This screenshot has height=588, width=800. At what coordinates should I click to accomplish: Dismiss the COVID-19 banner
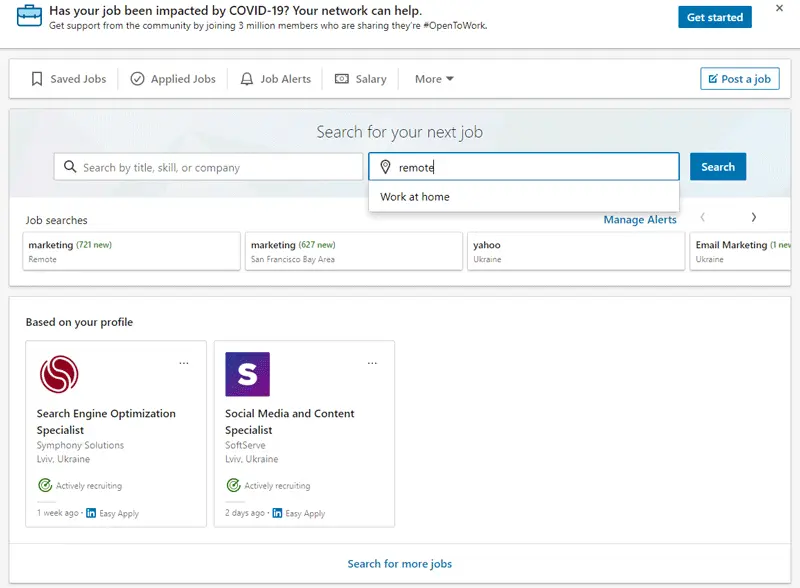[x=779, y=8]
